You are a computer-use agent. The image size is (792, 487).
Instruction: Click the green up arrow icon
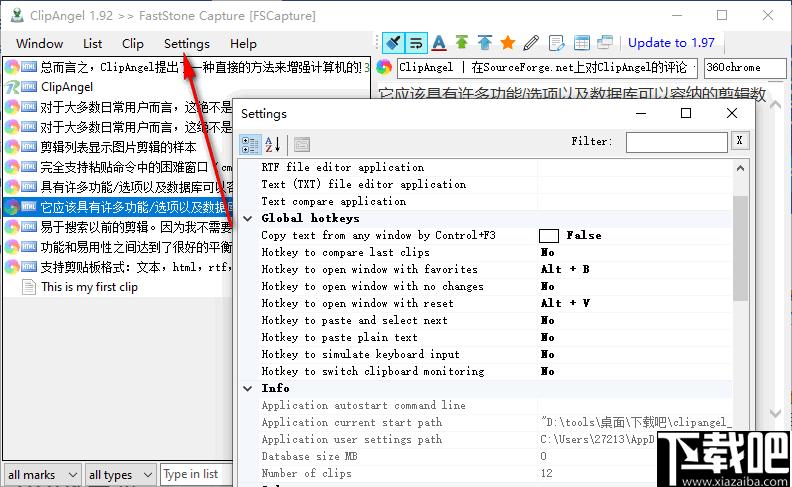[x=462, y=42]
